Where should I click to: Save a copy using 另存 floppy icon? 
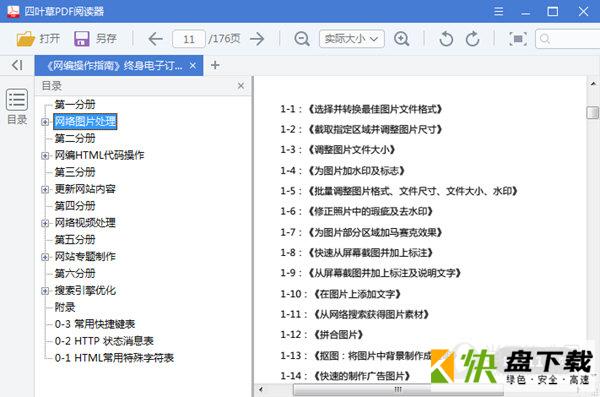click(x=82, y=39)
